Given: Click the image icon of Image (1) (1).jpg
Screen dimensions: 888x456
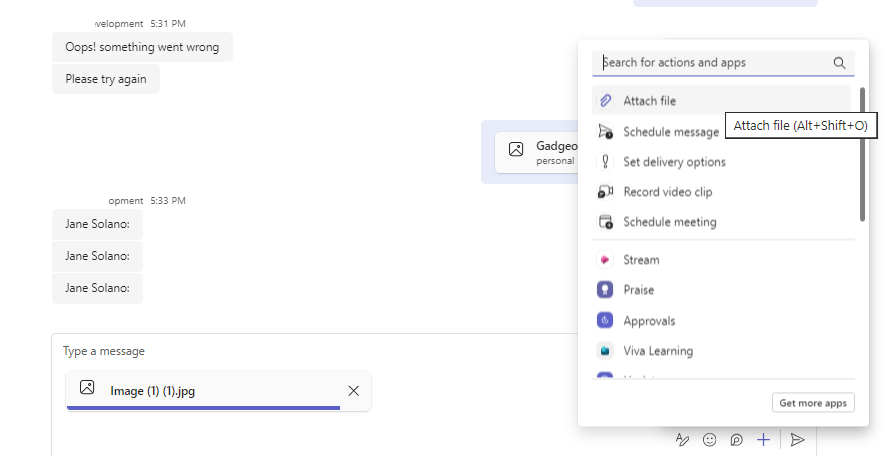Looking at the screenshot, I should (x=87, y=387).
